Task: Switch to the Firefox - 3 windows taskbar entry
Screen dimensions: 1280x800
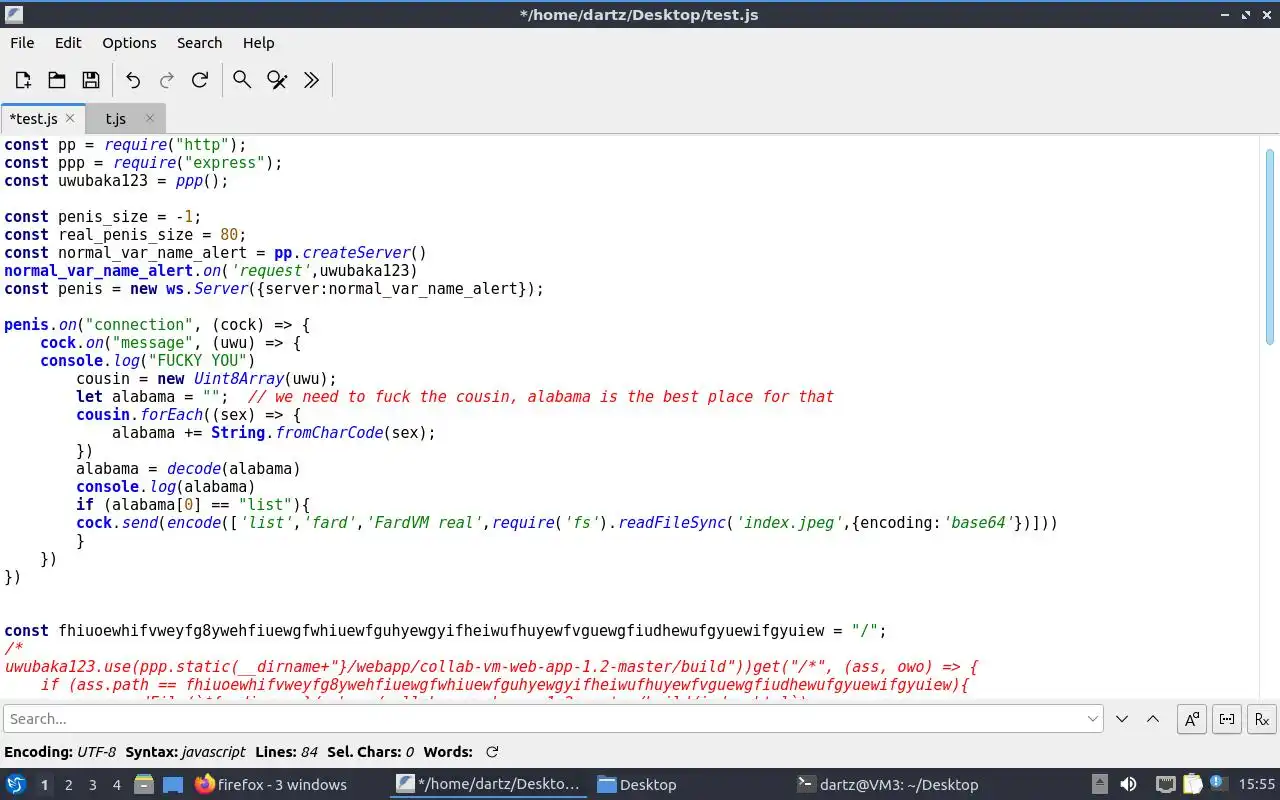Action: (289, 784)
